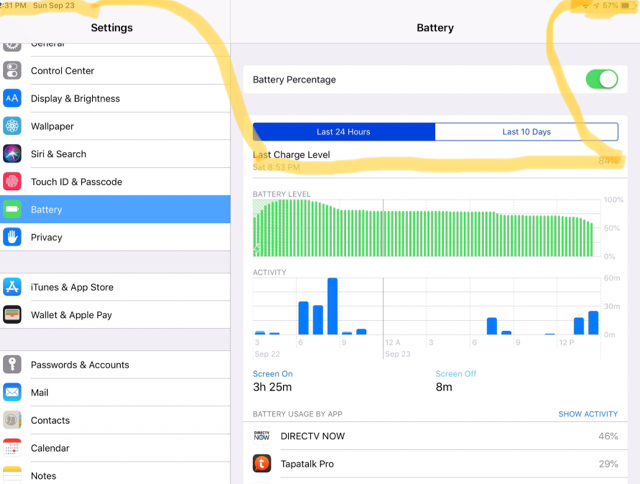Open iTunes & App Store settings
The width and height of the screenshot is (640, 484).
tap(115, 287)
